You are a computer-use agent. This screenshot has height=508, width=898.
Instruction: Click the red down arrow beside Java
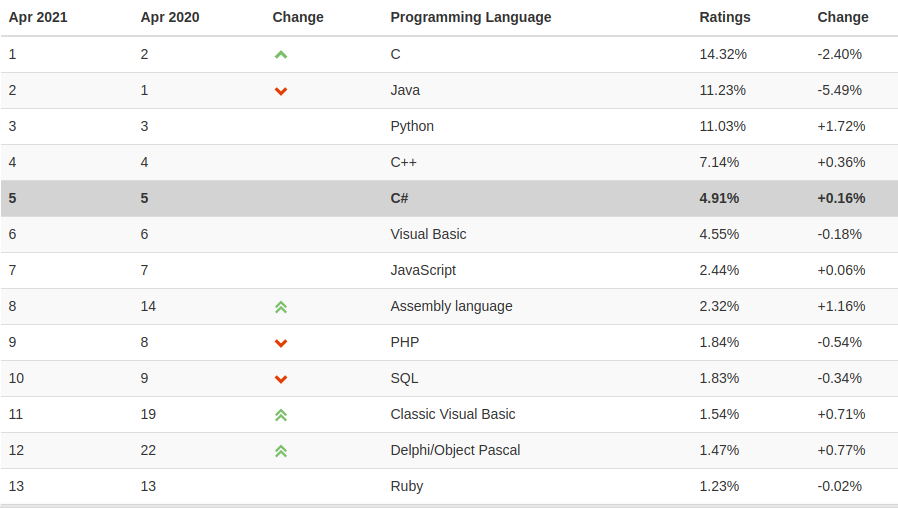click(281, 91)
